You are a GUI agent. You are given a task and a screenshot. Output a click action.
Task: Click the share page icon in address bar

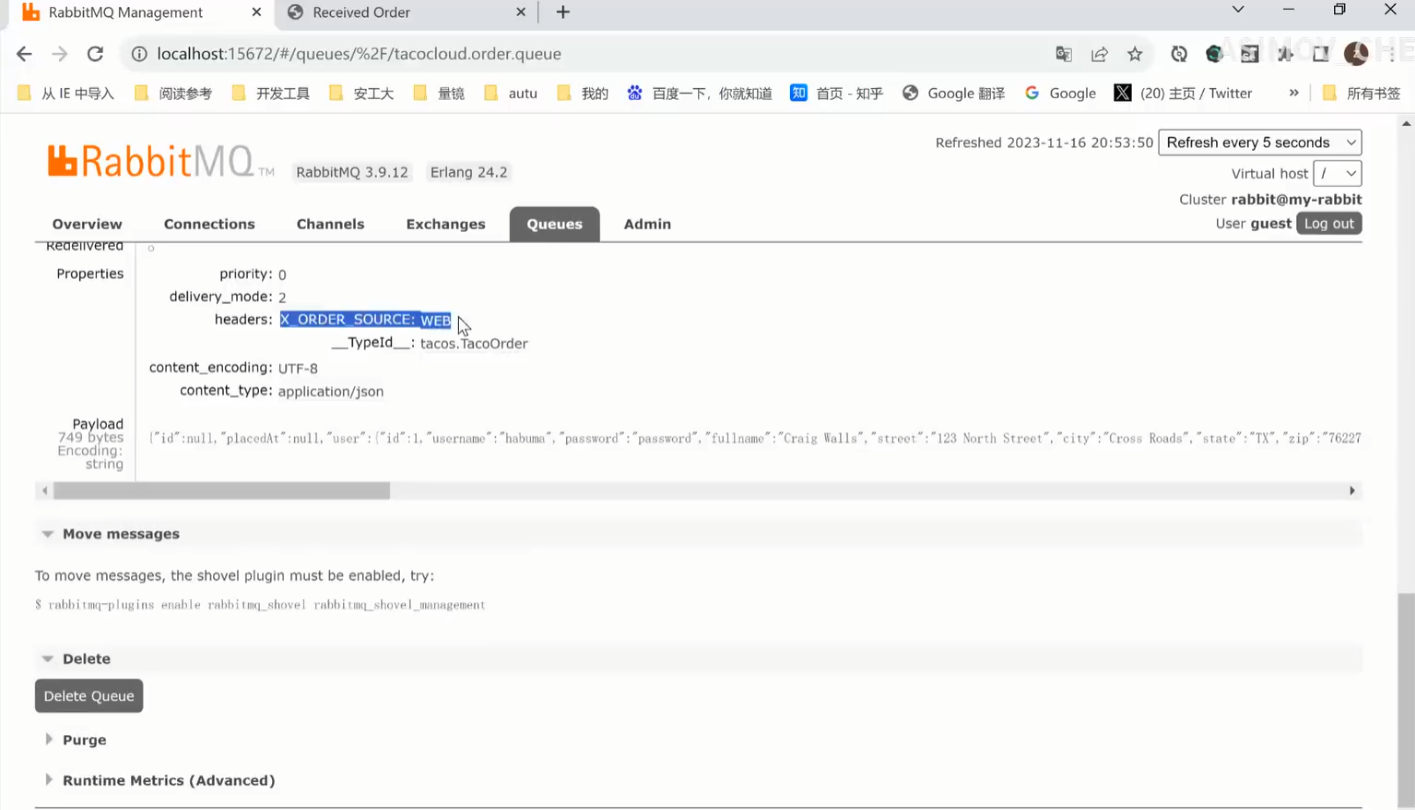pyautogui.click(x=1099, y=54)
